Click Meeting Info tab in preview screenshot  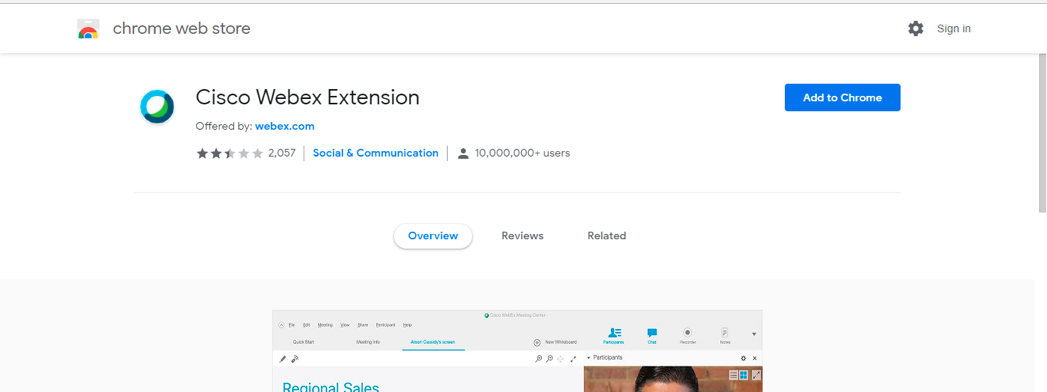[x=368, y=342]
